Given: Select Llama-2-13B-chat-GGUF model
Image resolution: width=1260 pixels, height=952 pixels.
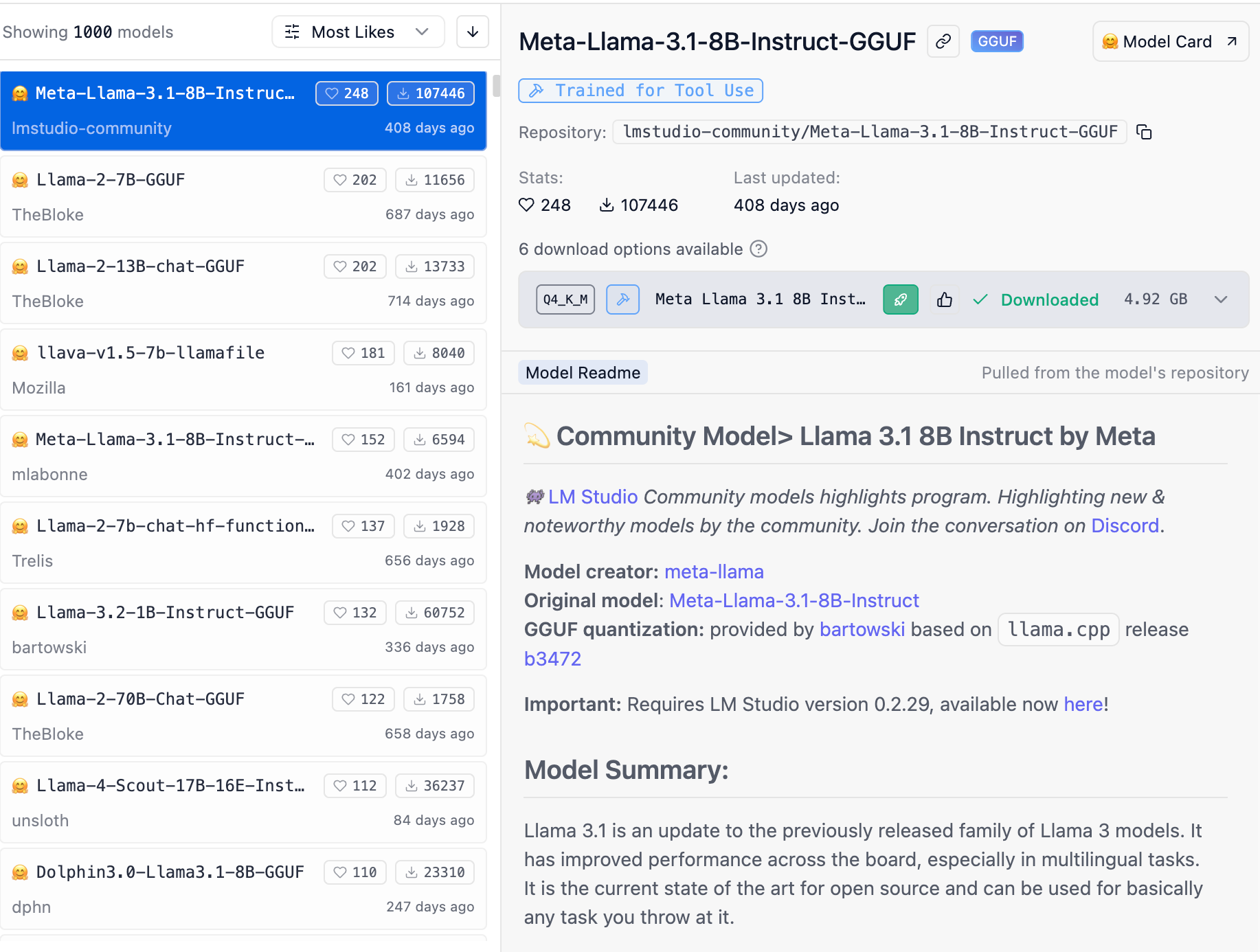Looking at the screenshot, I should [243, 283].
